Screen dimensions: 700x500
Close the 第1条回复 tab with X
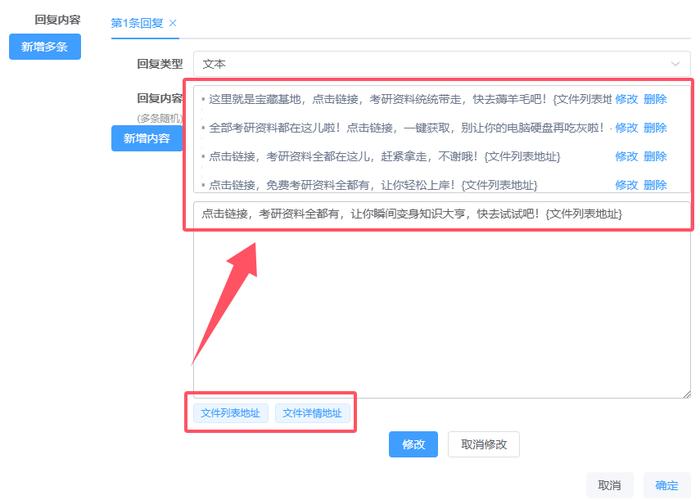173,23
